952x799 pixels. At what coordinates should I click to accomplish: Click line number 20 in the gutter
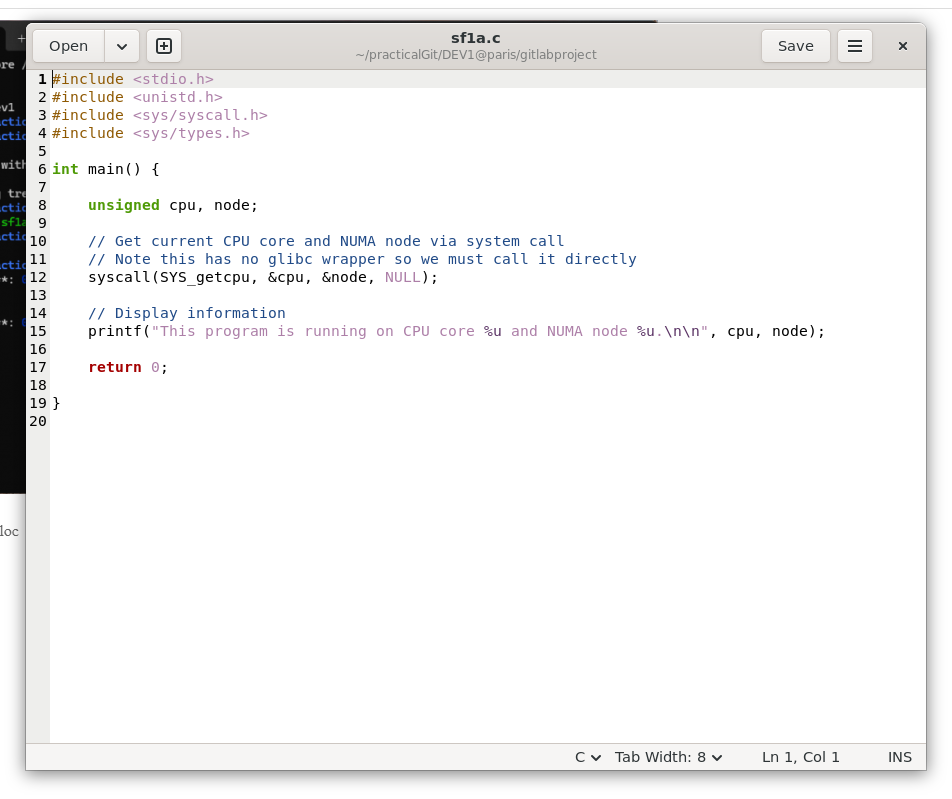(x=38, y=421)
